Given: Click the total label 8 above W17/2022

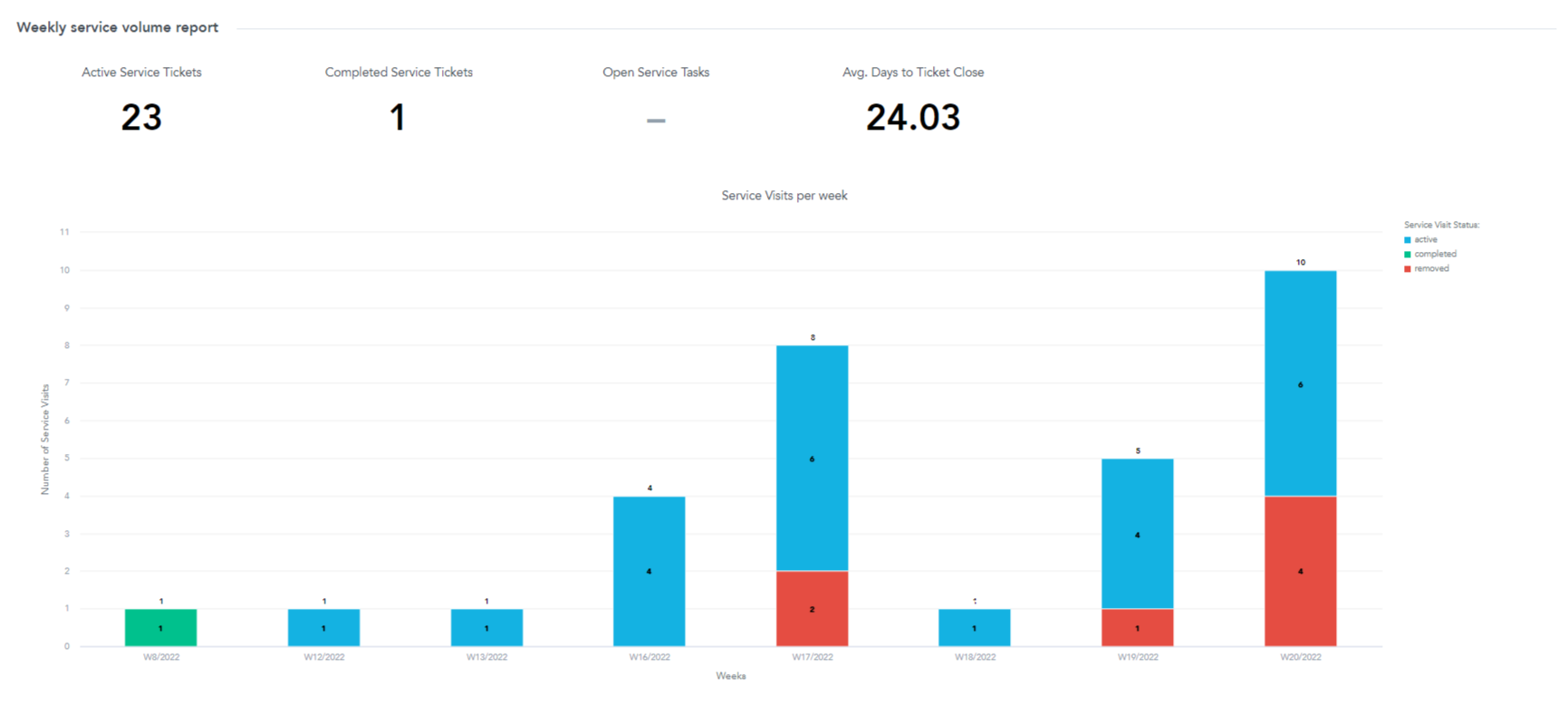Looking at the screenshot, I should (x=813, y=338).
